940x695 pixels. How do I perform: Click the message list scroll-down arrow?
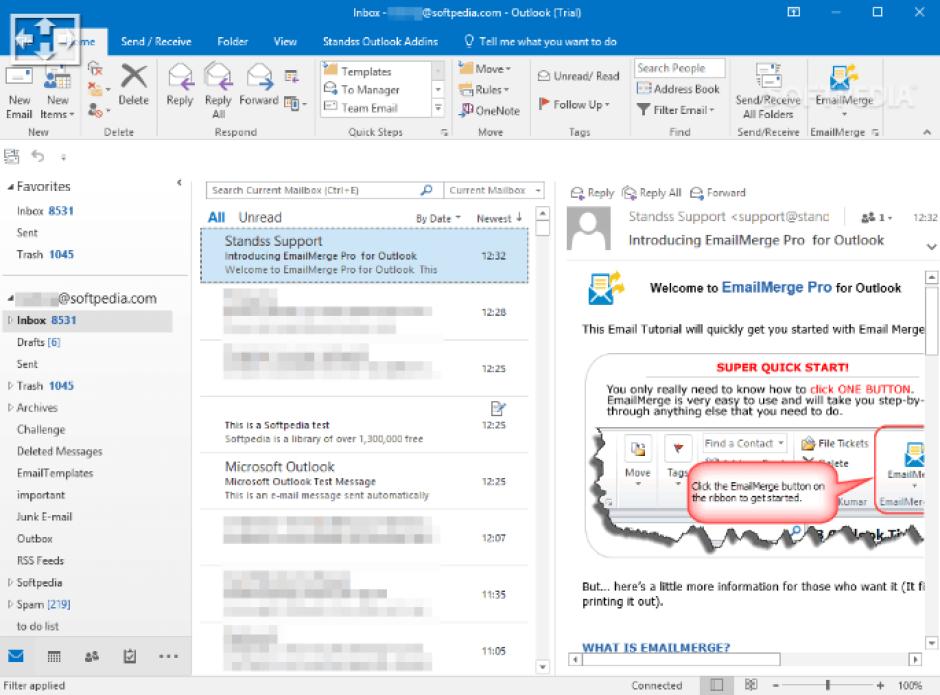(x=543, y=666)
